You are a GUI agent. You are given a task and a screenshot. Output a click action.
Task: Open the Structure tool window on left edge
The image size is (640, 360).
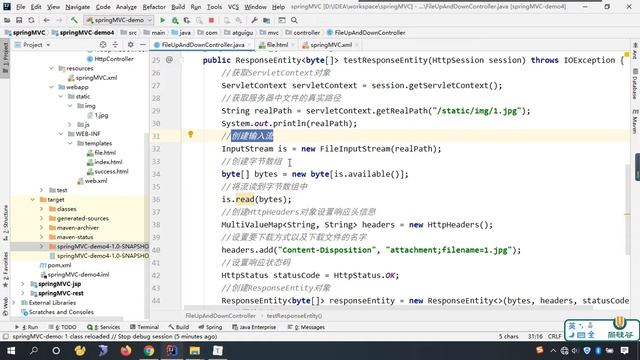tap(5, 223)
